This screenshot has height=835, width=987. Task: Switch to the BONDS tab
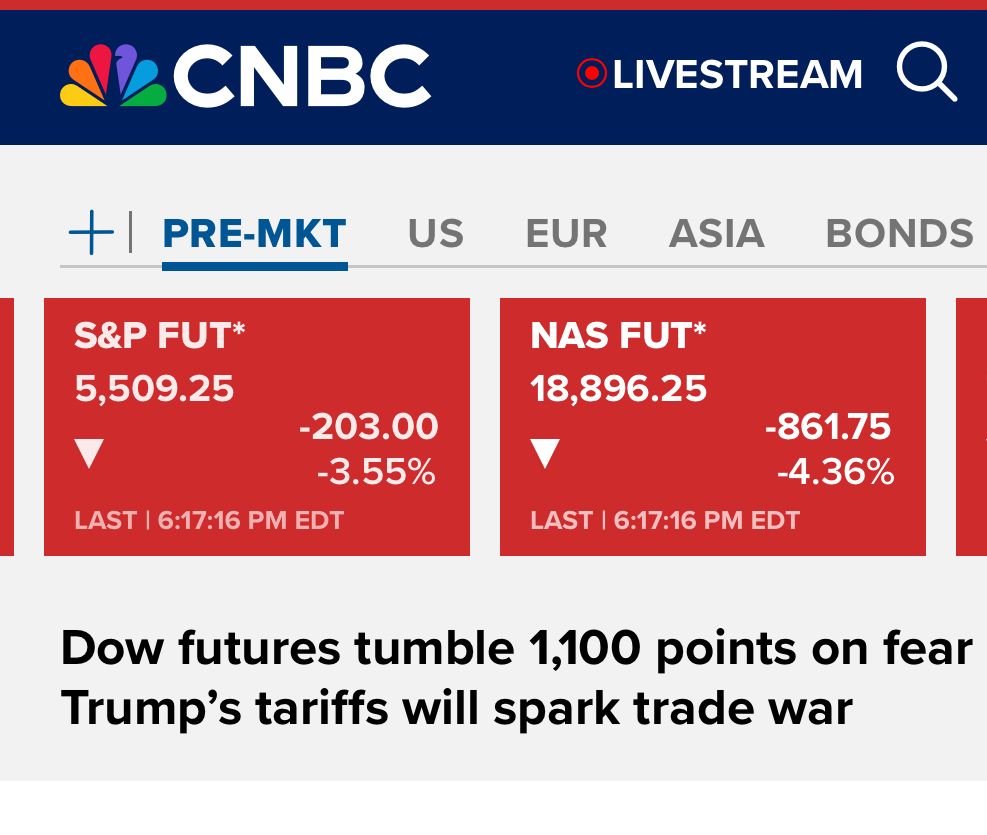pos(900,233)
